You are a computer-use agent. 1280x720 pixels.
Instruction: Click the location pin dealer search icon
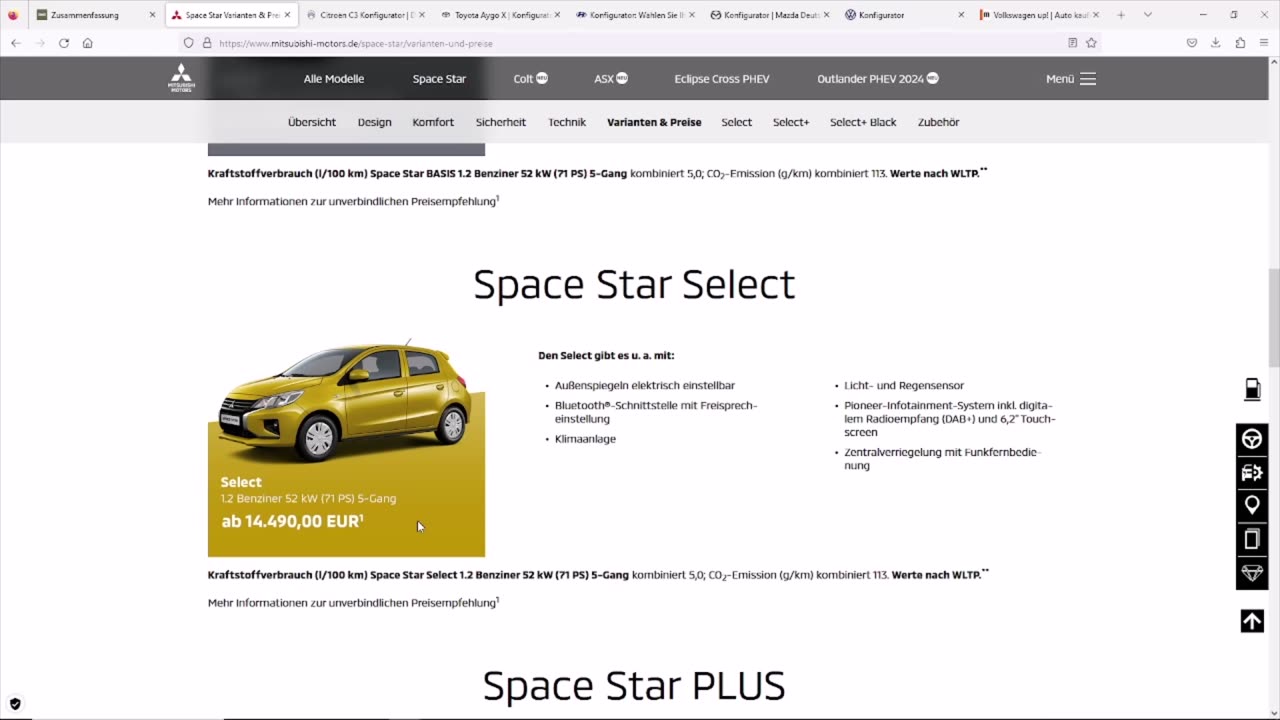1252,506
